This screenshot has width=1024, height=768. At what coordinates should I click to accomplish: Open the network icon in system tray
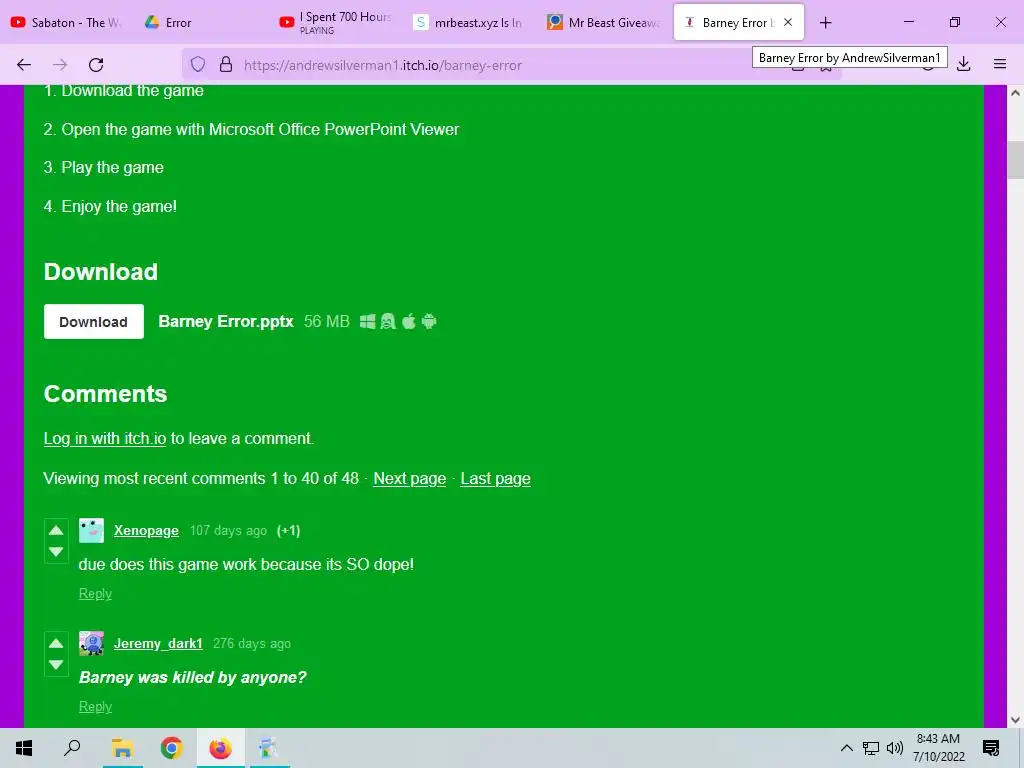tap(871, 748)
